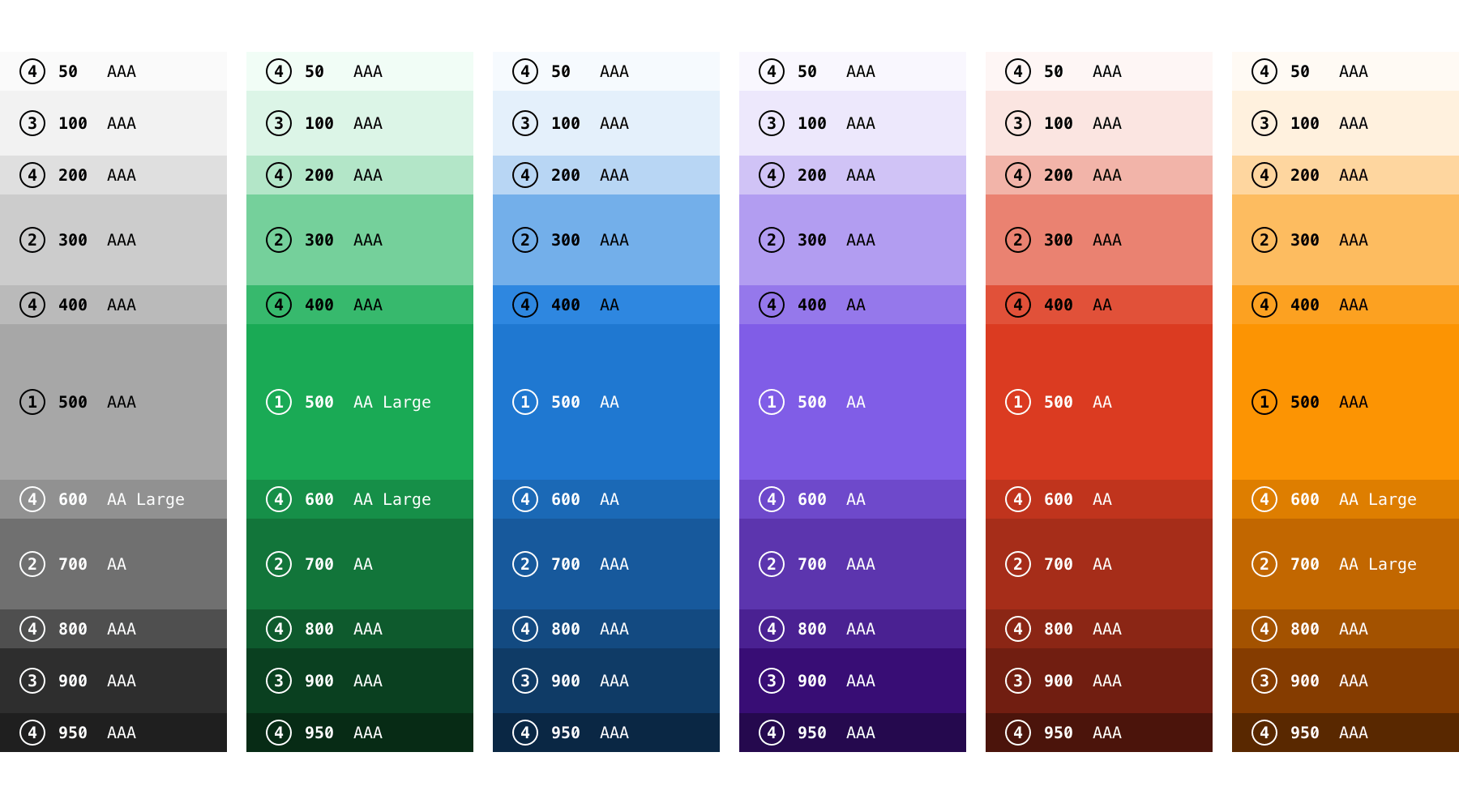Screen dimensions: 1459x812
Task: Choose the purple 900 swatch
Action: (x=853, y=681)
